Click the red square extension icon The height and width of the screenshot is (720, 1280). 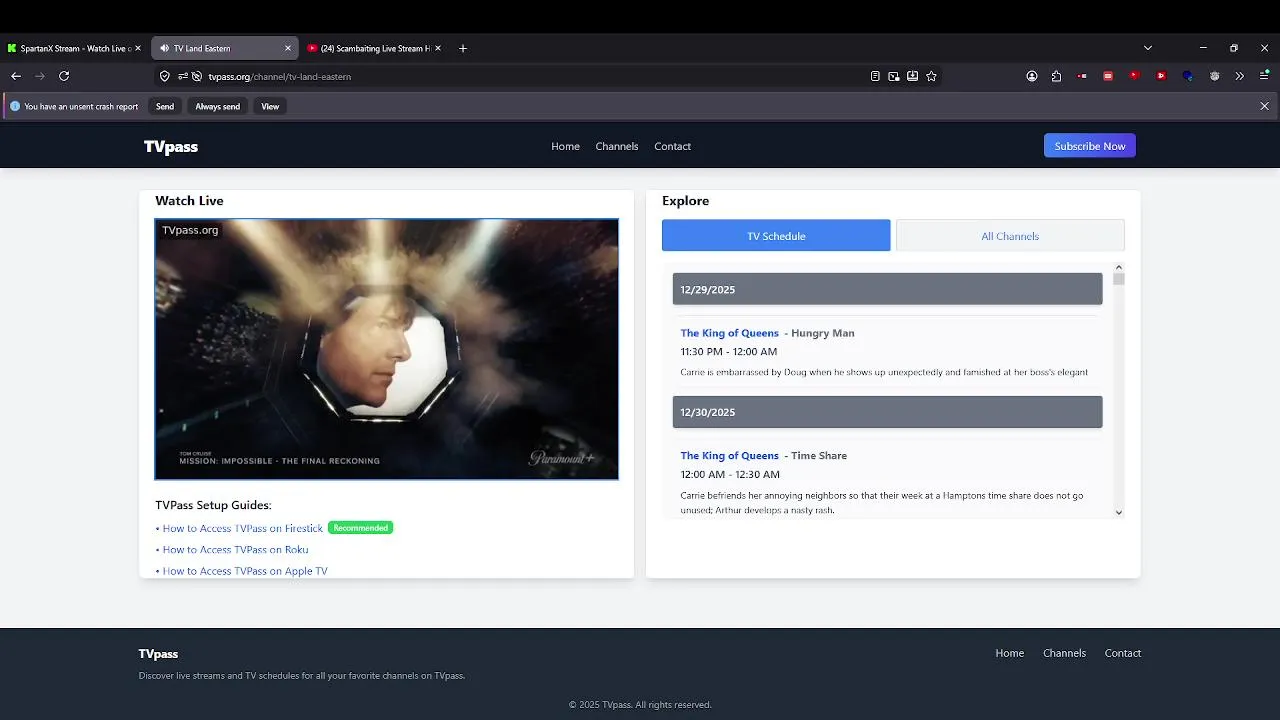[1108, 76]
